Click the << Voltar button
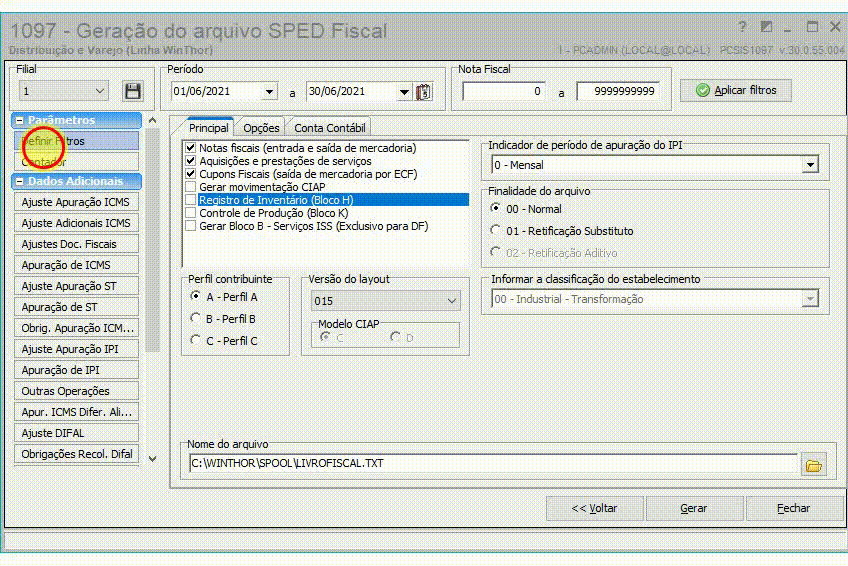Viewport: 848px width, 566px height. point(594,508)
